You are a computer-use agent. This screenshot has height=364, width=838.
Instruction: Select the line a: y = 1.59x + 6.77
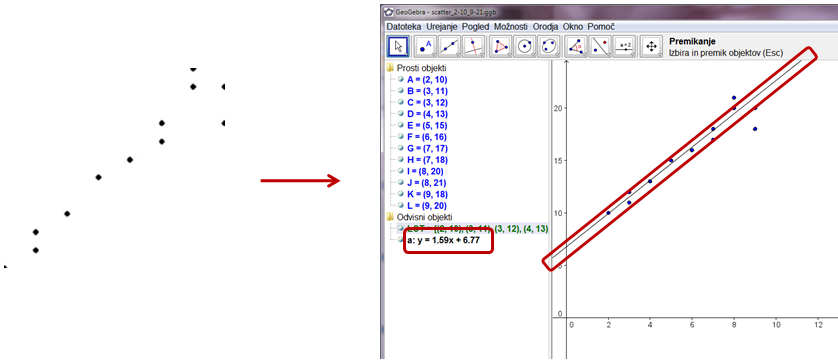click(x=444, y=241)
